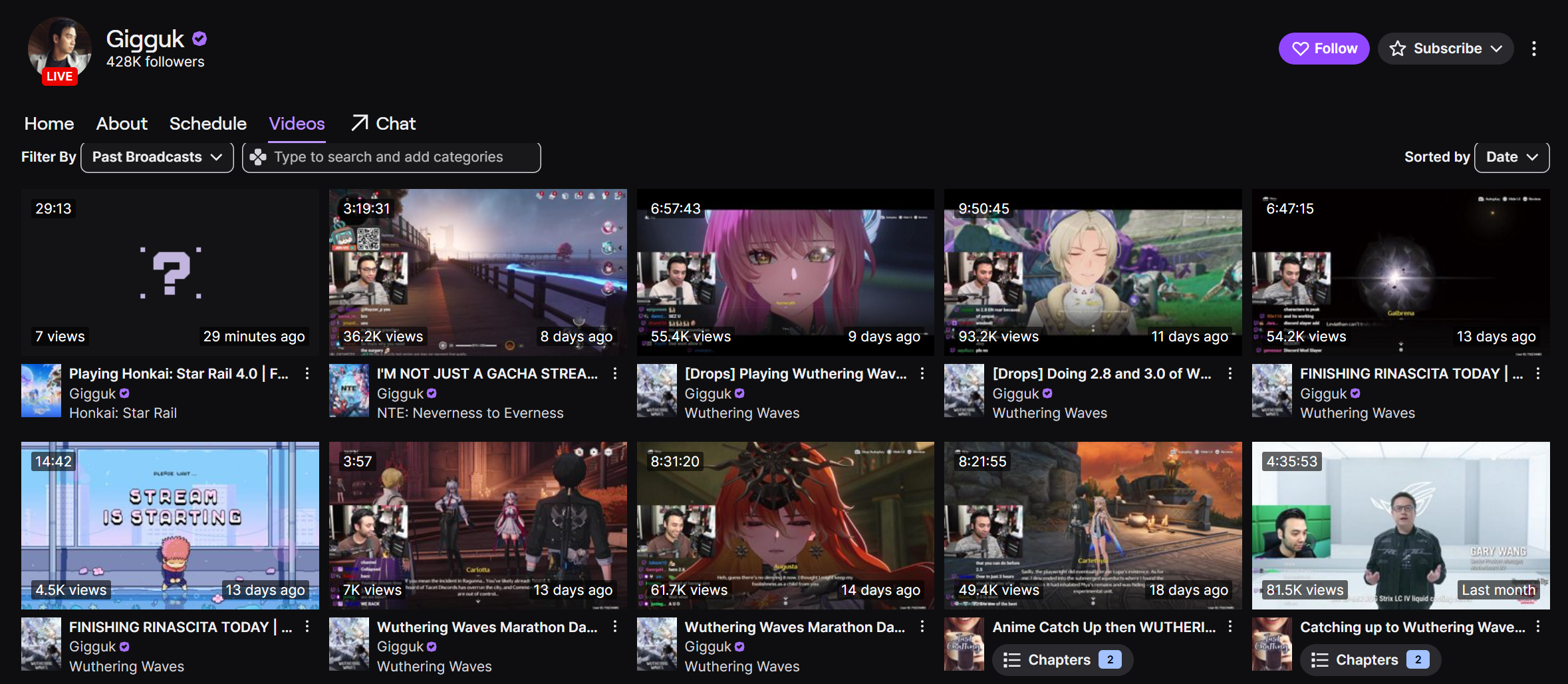
Task: Play the 6:47:15 broadcast thumbnail
Action: [x=1401, y=272]
